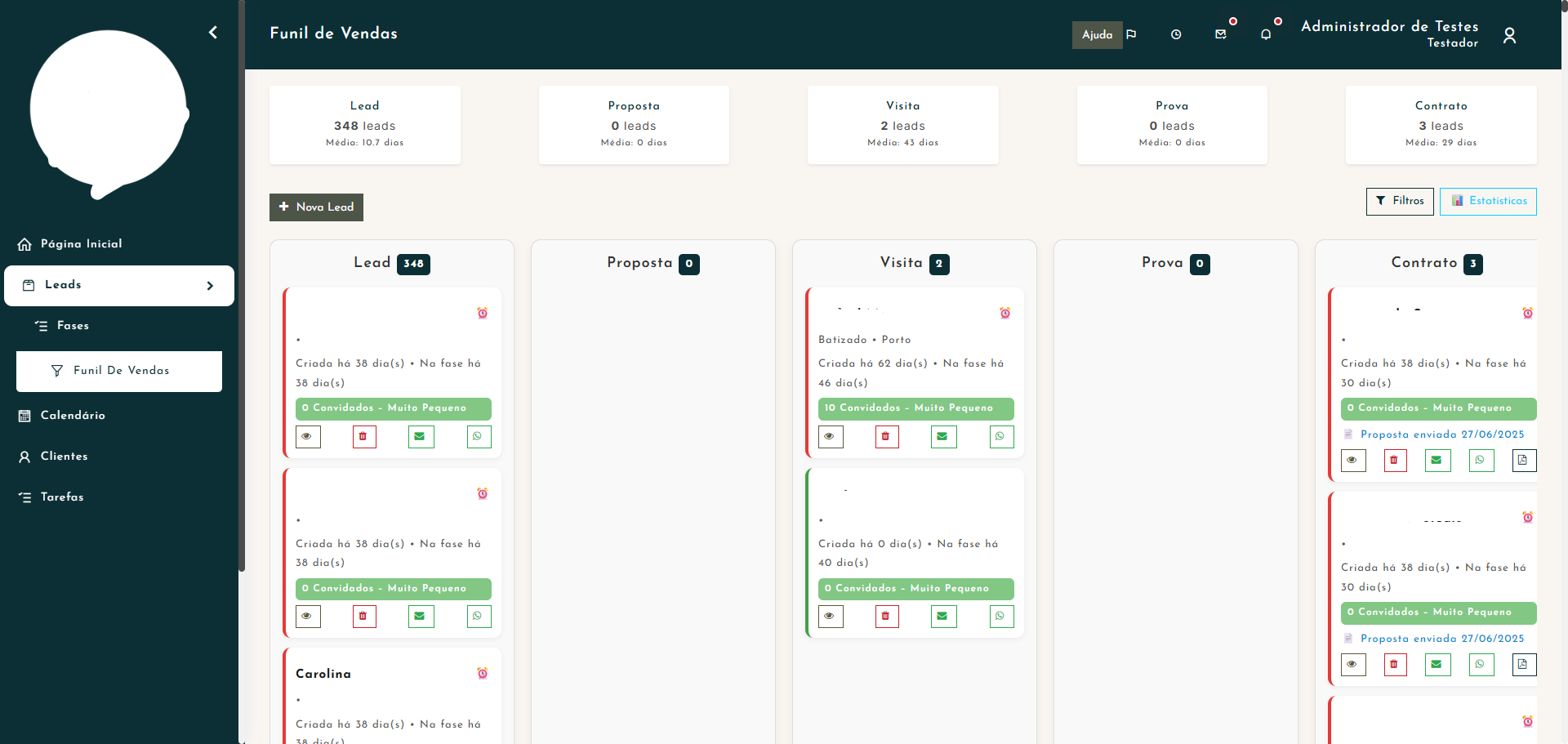Click the Nova Lead button
This screenshot has width=1568, height=744.
(x=316, y=207)
